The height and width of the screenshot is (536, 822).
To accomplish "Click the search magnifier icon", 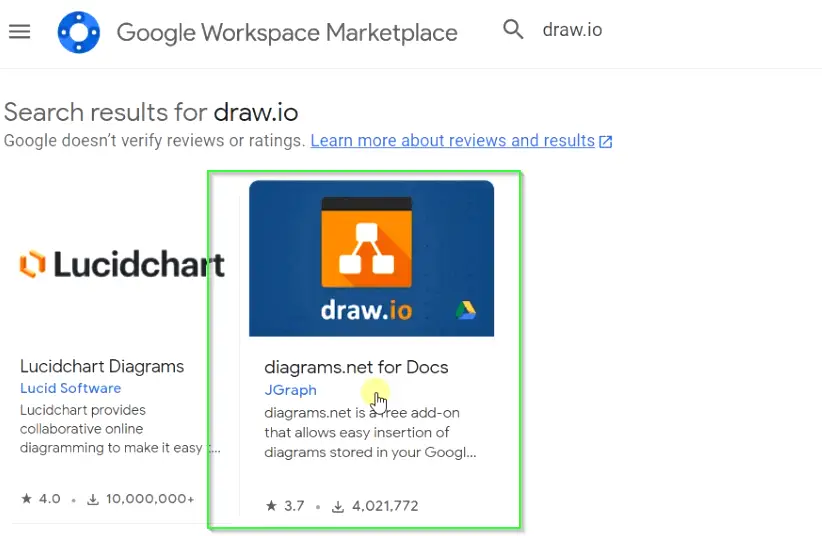I will (x=513, y=29).
